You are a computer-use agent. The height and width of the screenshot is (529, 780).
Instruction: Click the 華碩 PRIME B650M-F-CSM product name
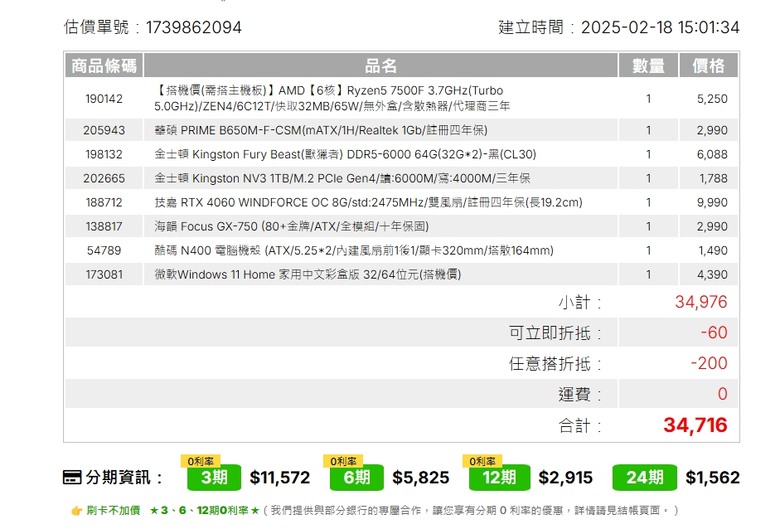click(321, 130)
